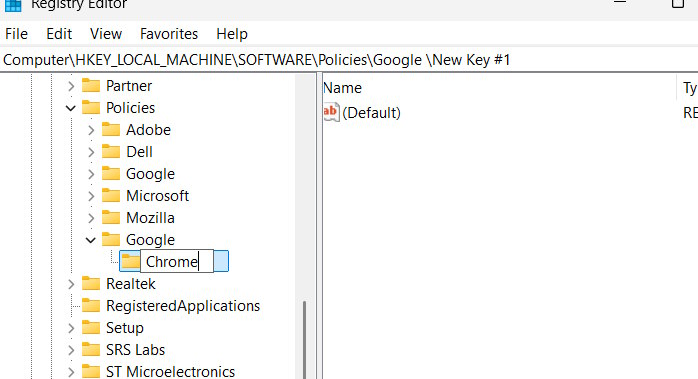Screen dimensions: 698x379
Task: Click the Registry Editor app icon
Action: [x=13, y=5]
